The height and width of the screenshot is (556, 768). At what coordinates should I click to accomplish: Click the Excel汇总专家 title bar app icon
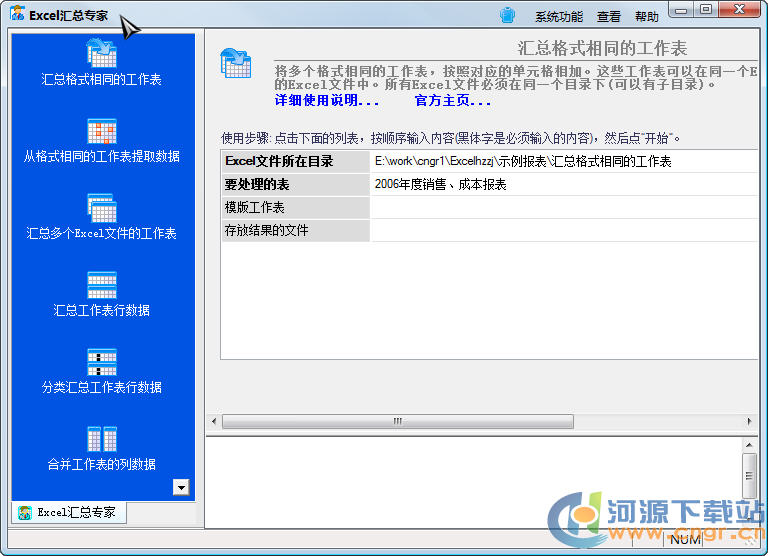click(x=17, y=13)
